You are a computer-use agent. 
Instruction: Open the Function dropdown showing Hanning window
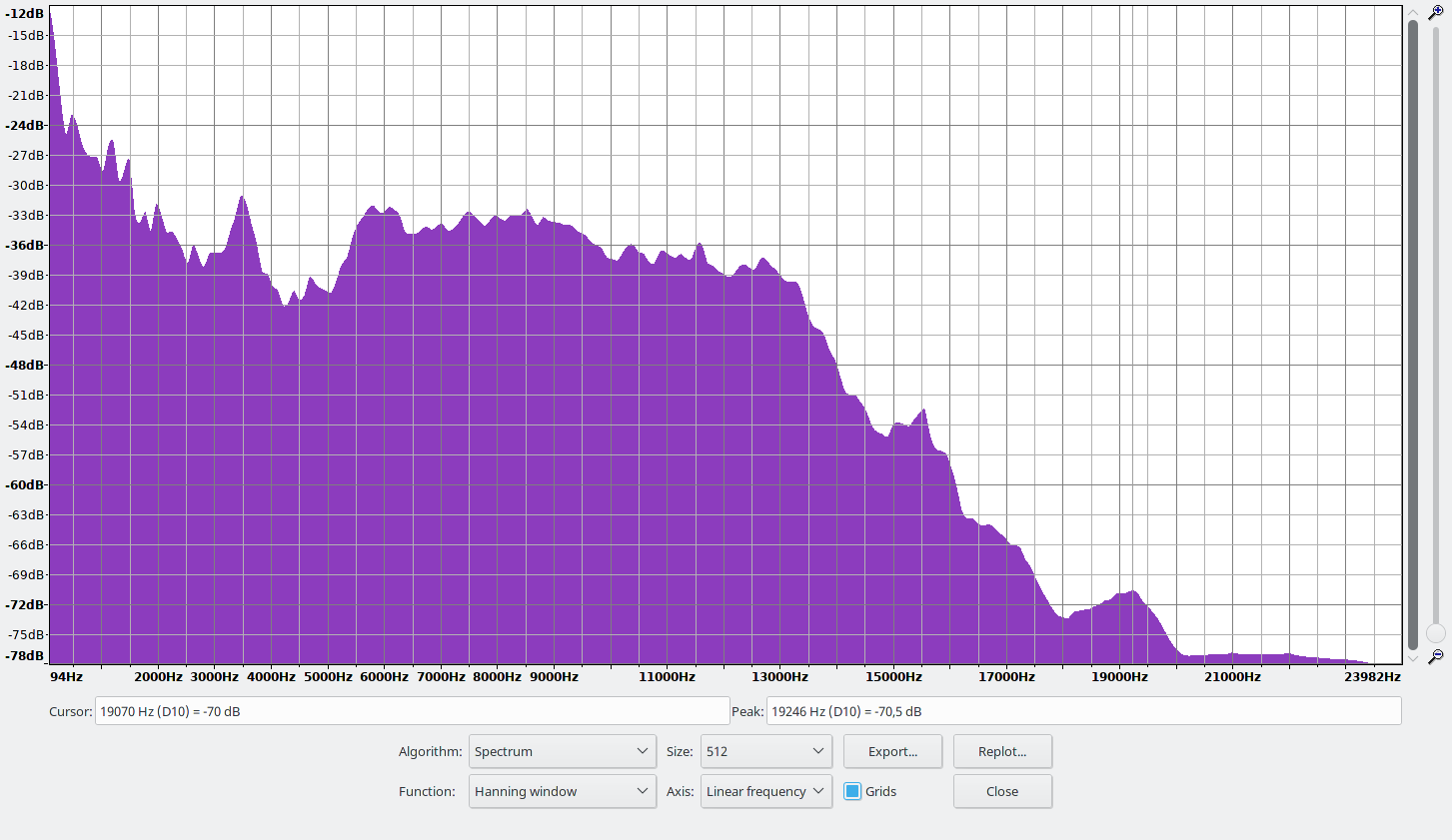[563, 791]
